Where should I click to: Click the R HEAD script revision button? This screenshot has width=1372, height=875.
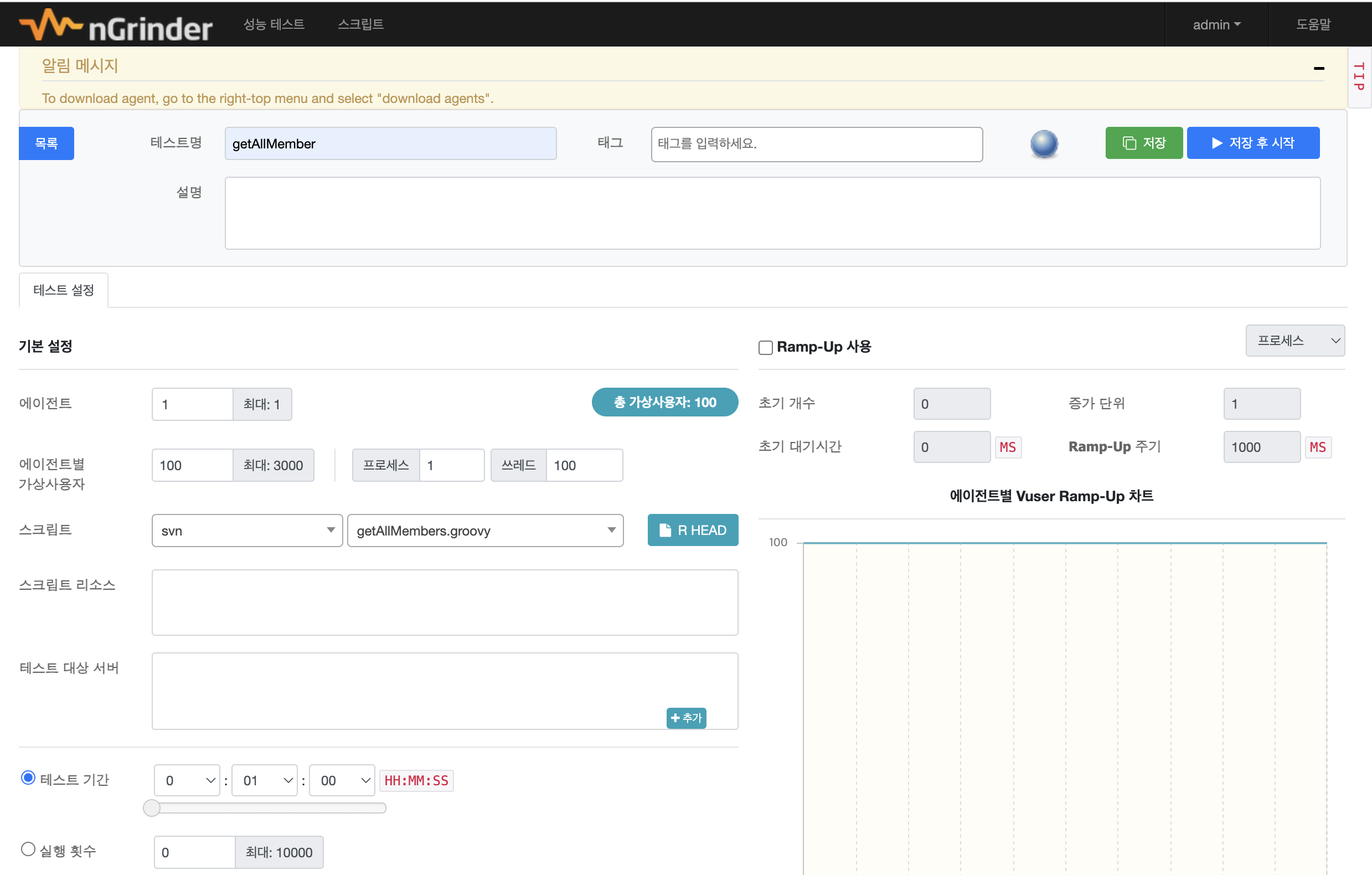pos(692,530)
